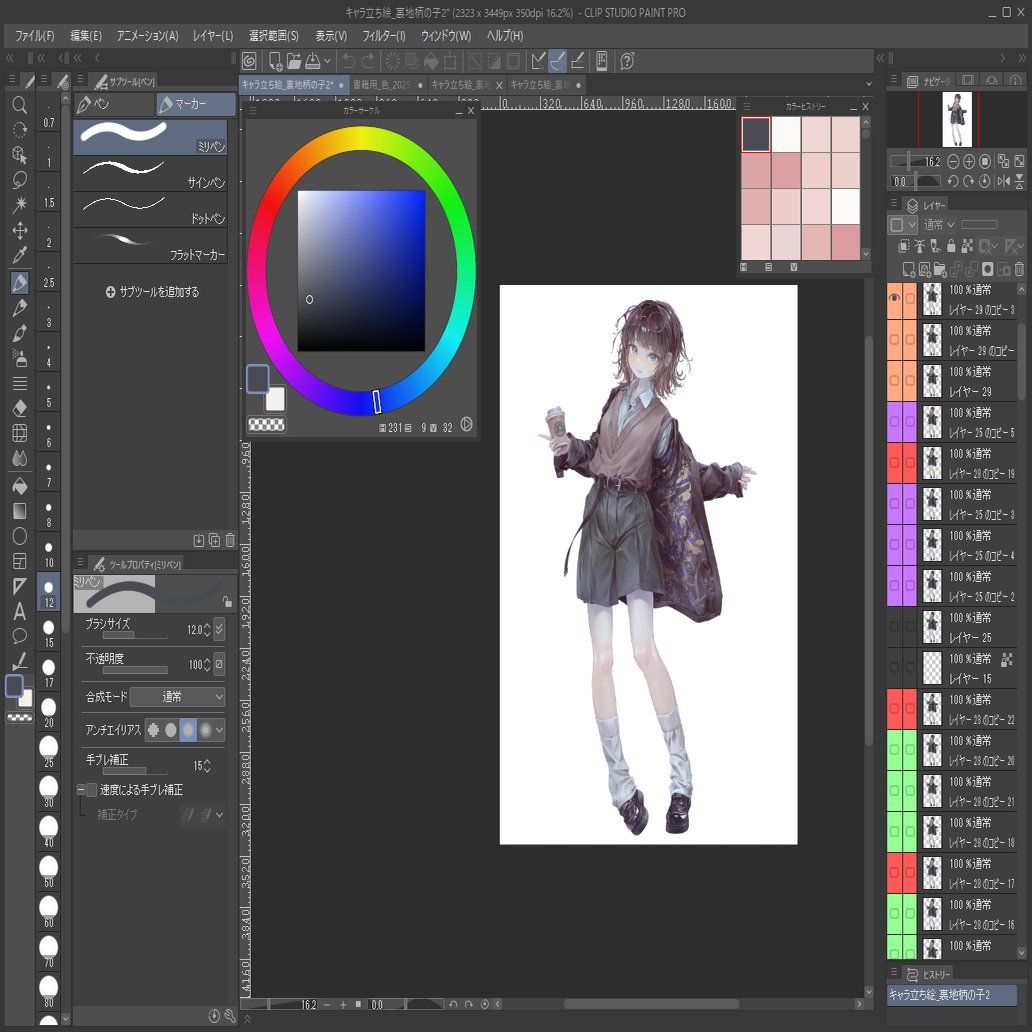Open the help question mark icon

coord(627,61)
